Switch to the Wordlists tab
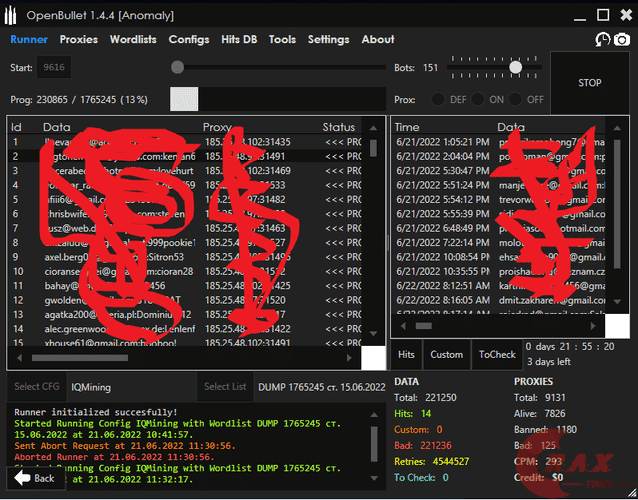The height and width of the screenshot is (500, 638). (131, 40)
